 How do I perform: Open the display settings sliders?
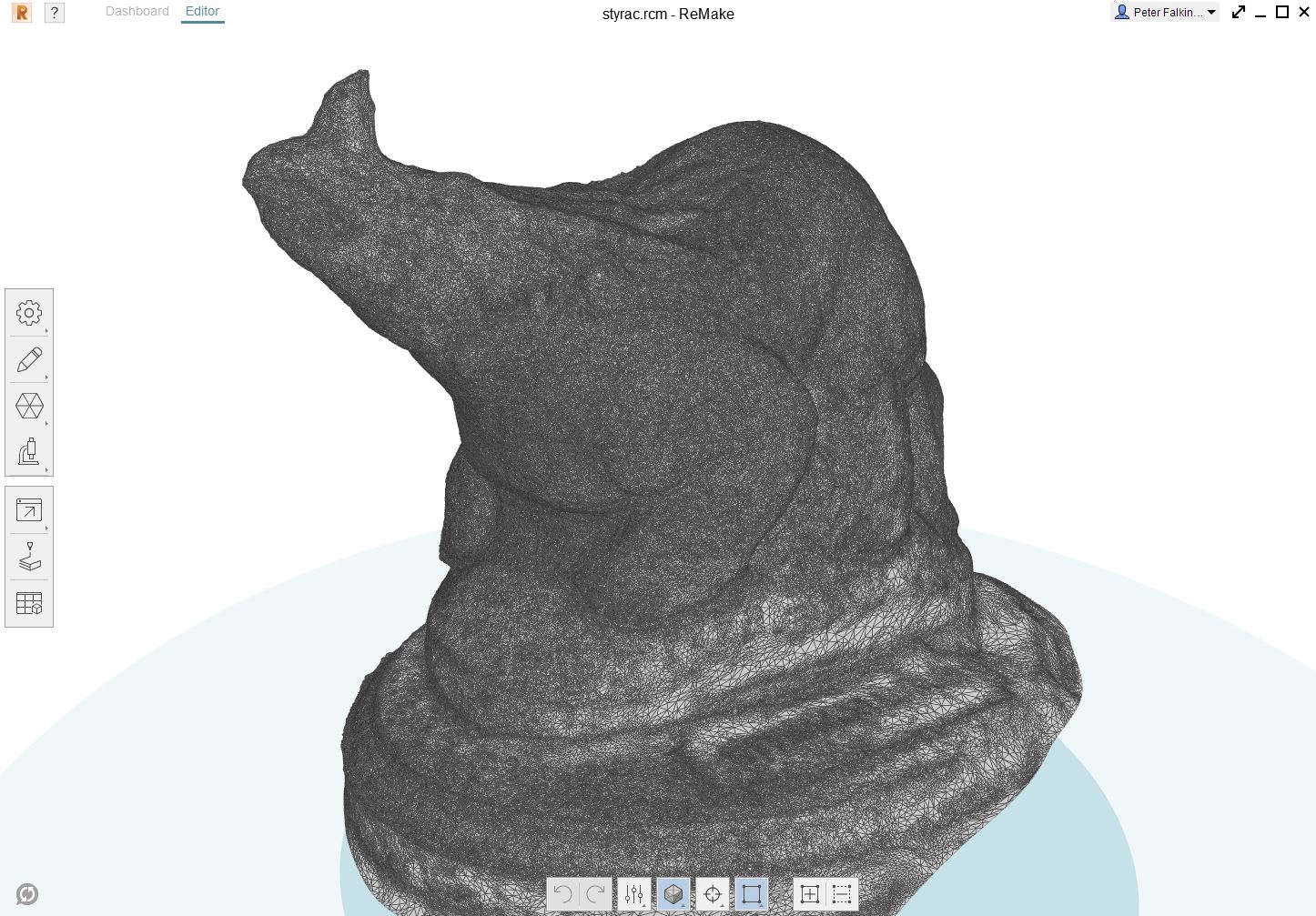click(633, 893)
